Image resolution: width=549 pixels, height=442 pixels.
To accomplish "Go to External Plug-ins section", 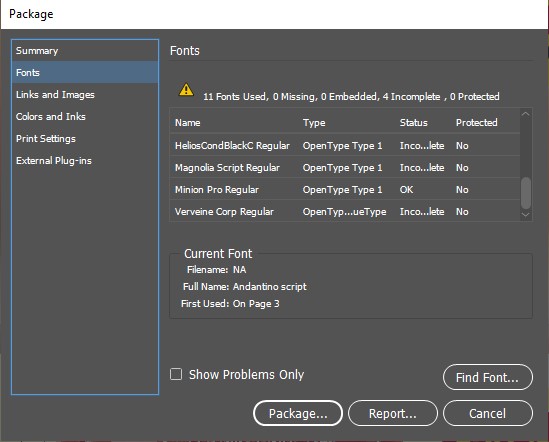I will [85, 161].
